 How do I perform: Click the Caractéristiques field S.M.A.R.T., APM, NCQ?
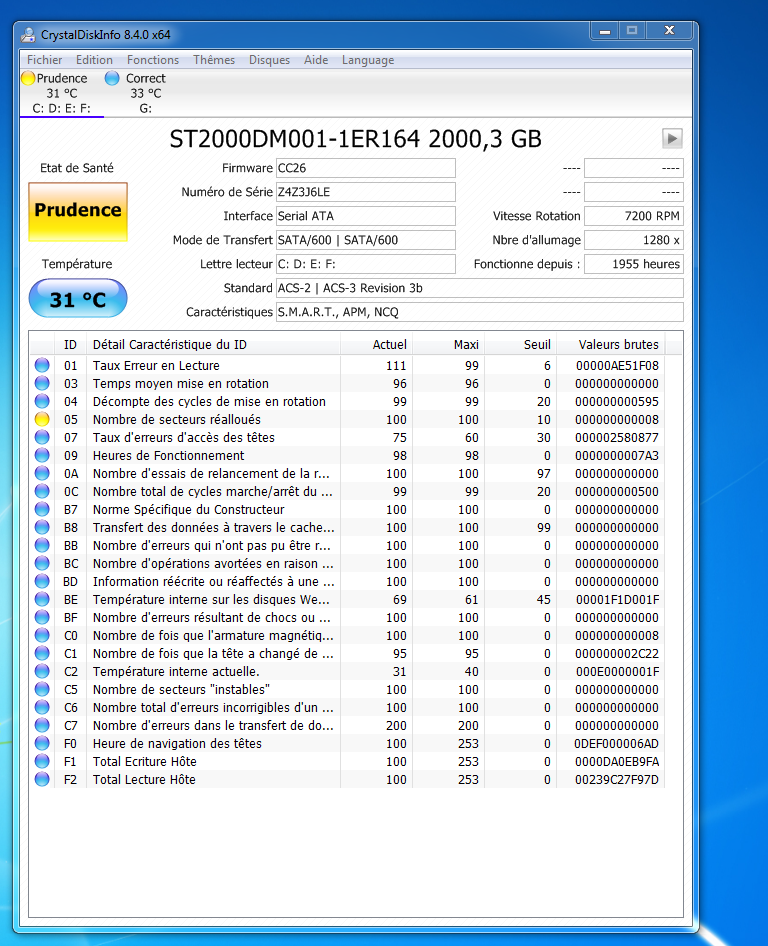pos(480,312)
